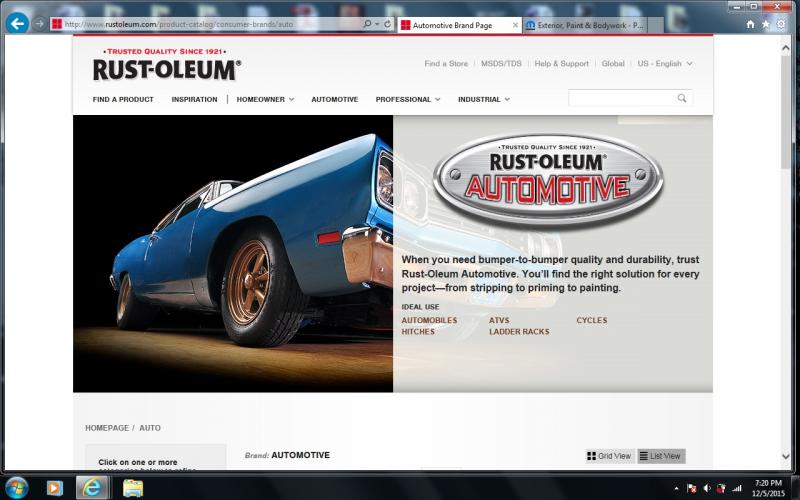Open the blank new tab button
The height and width of the screenshot is (500, 800).
pyautogui.click(x=656, y=25)
